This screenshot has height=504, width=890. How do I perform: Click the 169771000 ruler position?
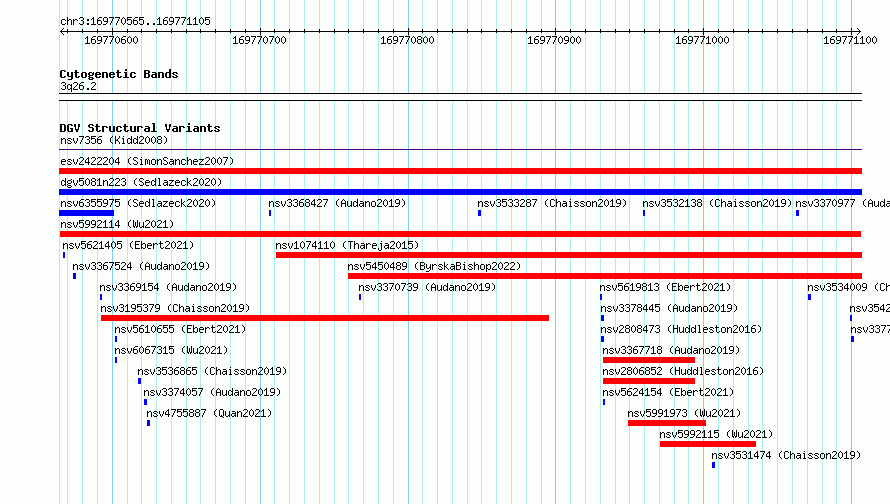coord(702,40)
